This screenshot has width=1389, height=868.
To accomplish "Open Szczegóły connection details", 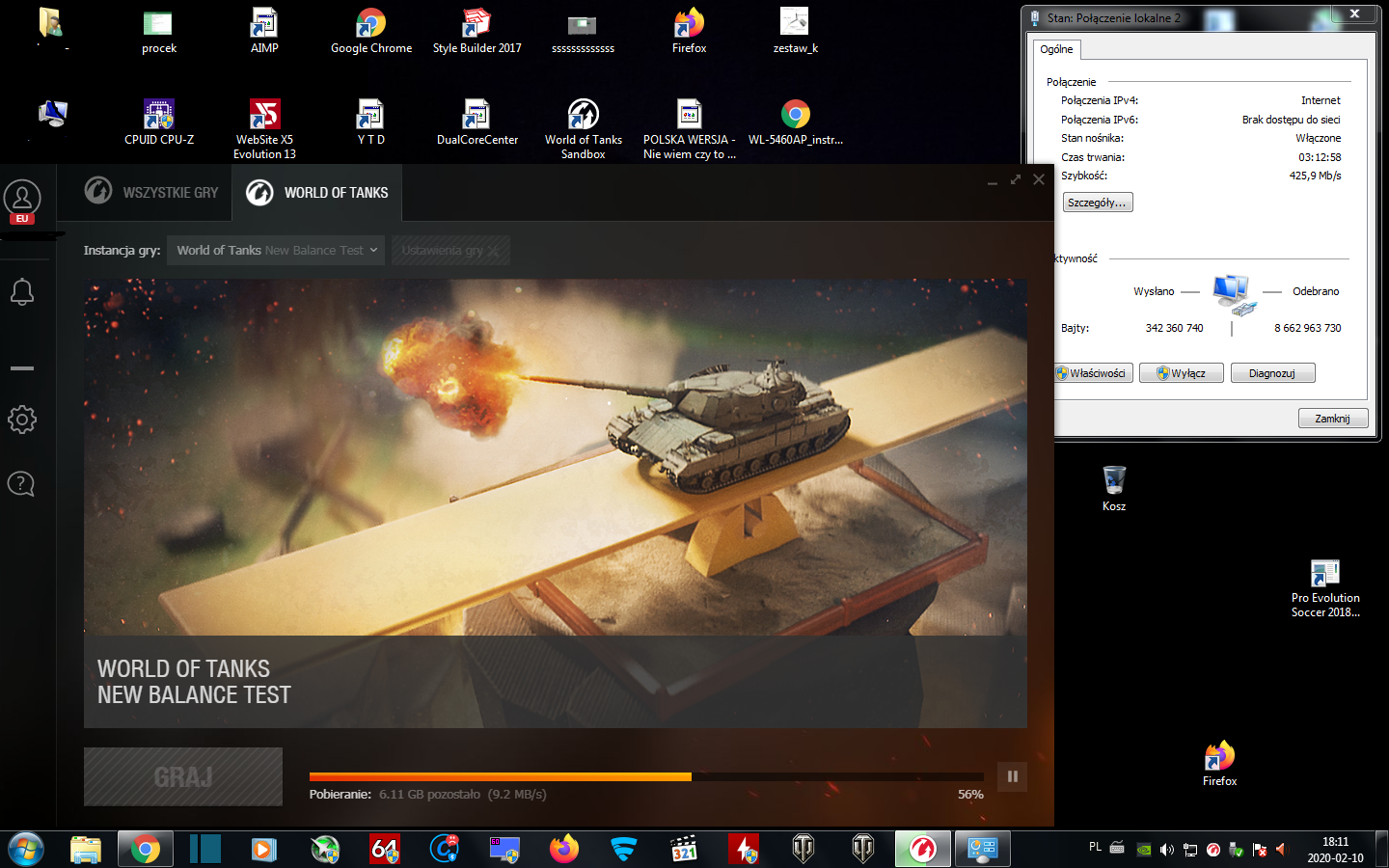I will coord(1098,203).
